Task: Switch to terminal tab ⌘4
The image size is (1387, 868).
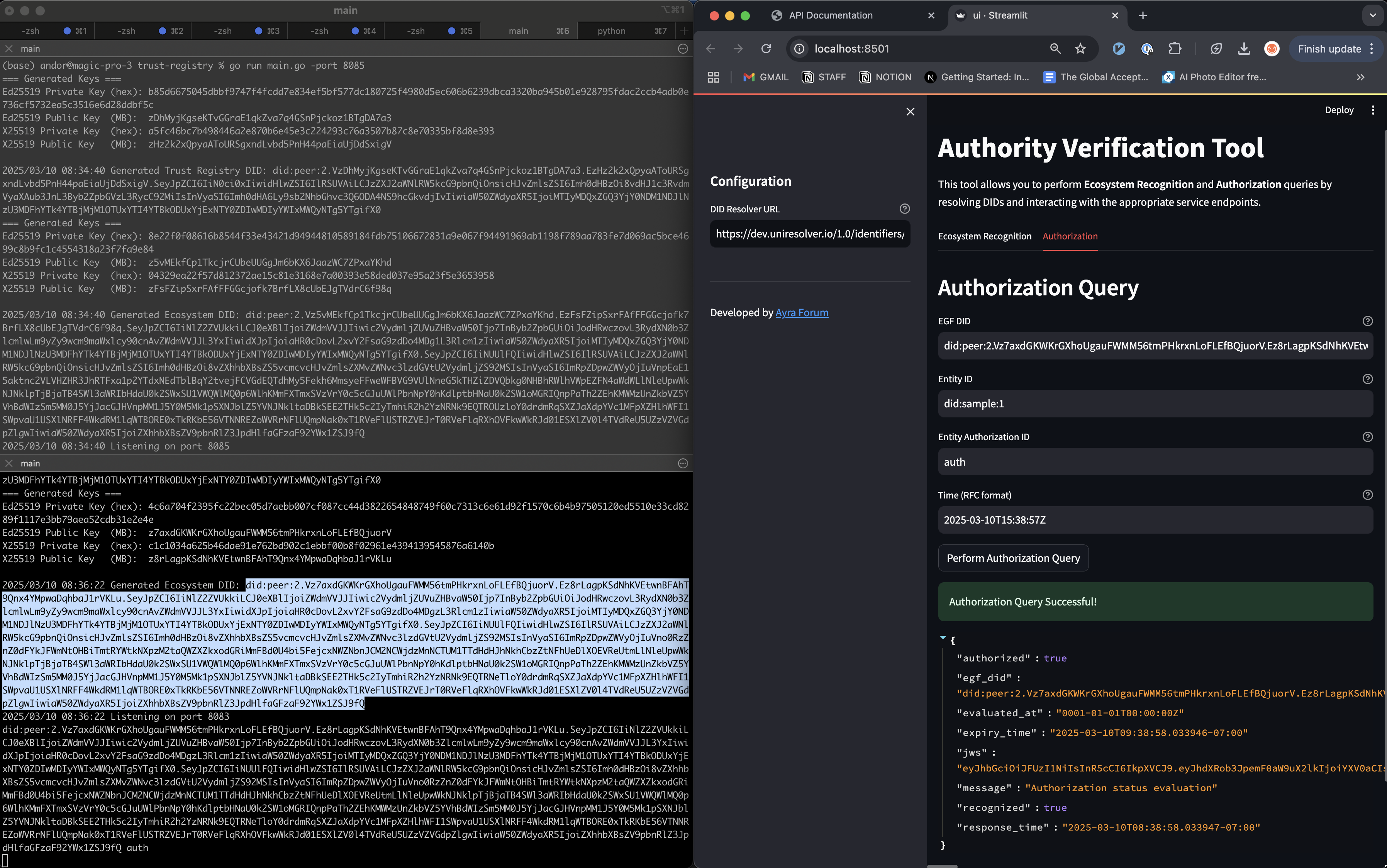Action: [336, 31]
